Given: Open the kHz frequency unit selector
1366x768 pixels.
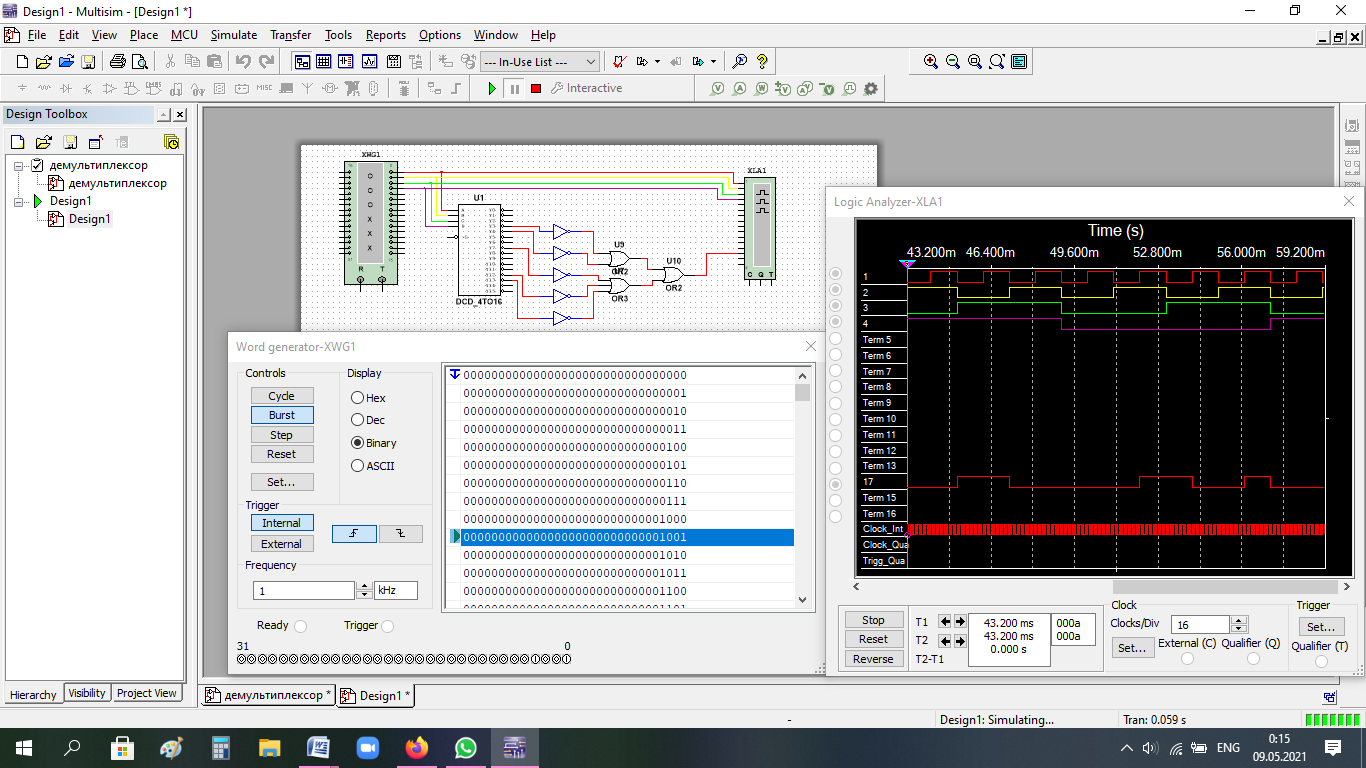Looking at the screenshot, I should pos(395,591).
